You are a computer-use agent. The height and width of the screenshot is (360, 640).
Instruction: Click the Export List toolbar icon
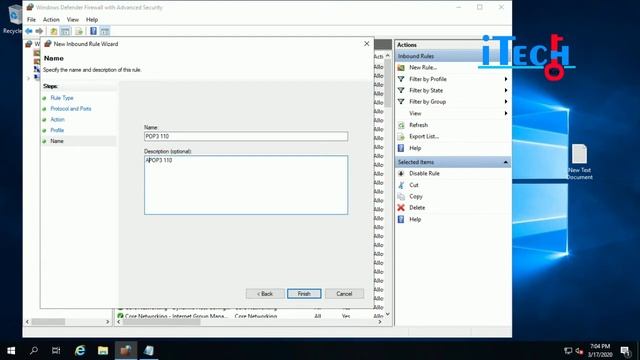[x=79, y=31]
